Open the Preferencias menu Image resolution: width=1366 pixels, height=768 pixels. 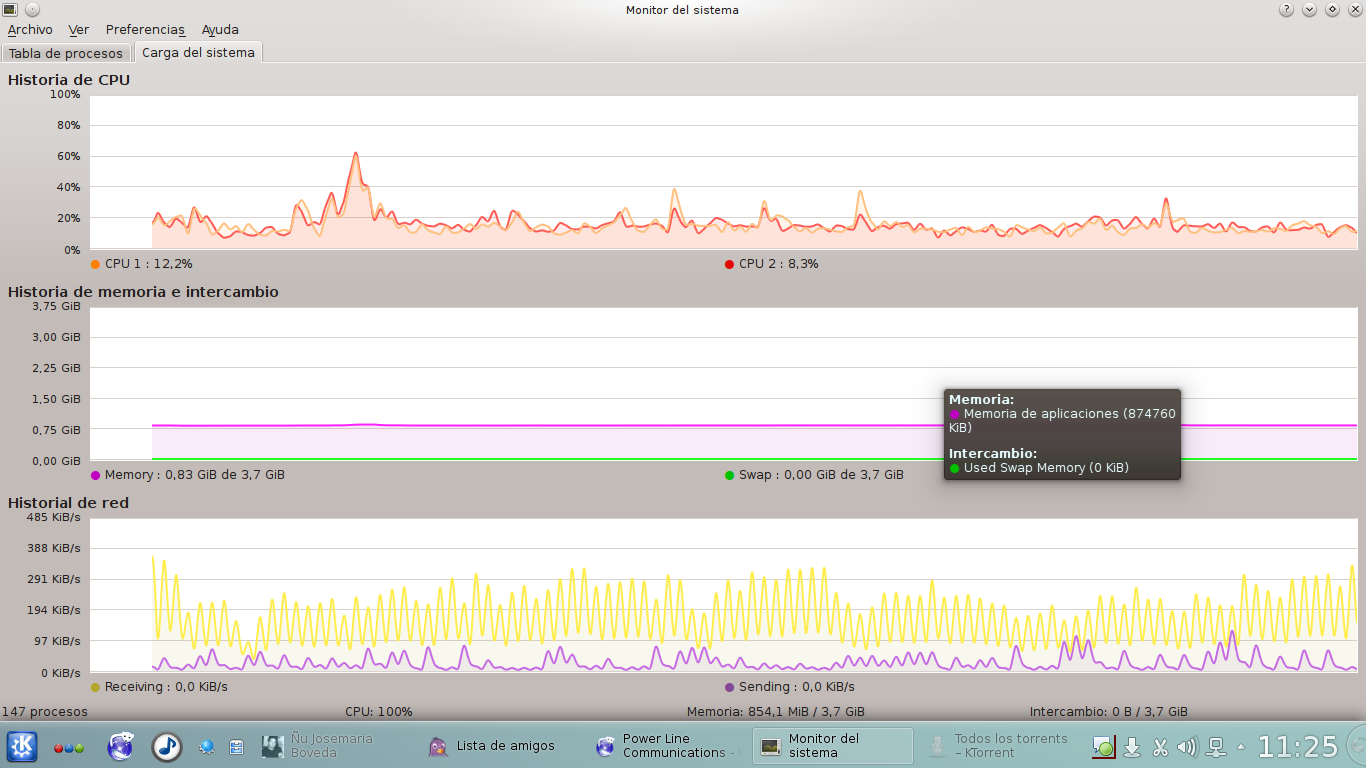point(145,30)
